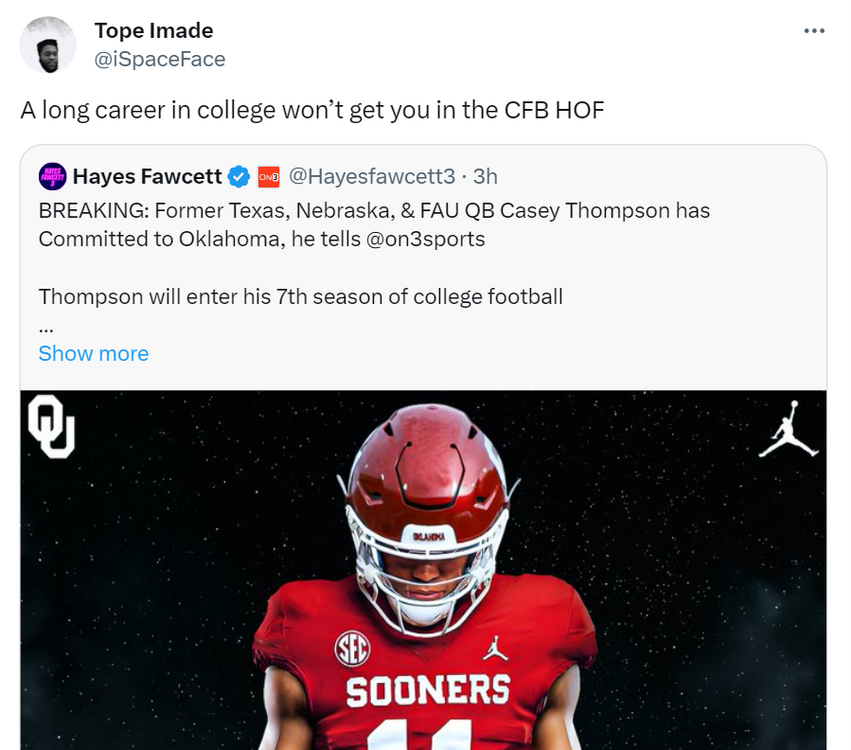
Task: Click the white OU logo in the image
Action: (x=50, y=426)
